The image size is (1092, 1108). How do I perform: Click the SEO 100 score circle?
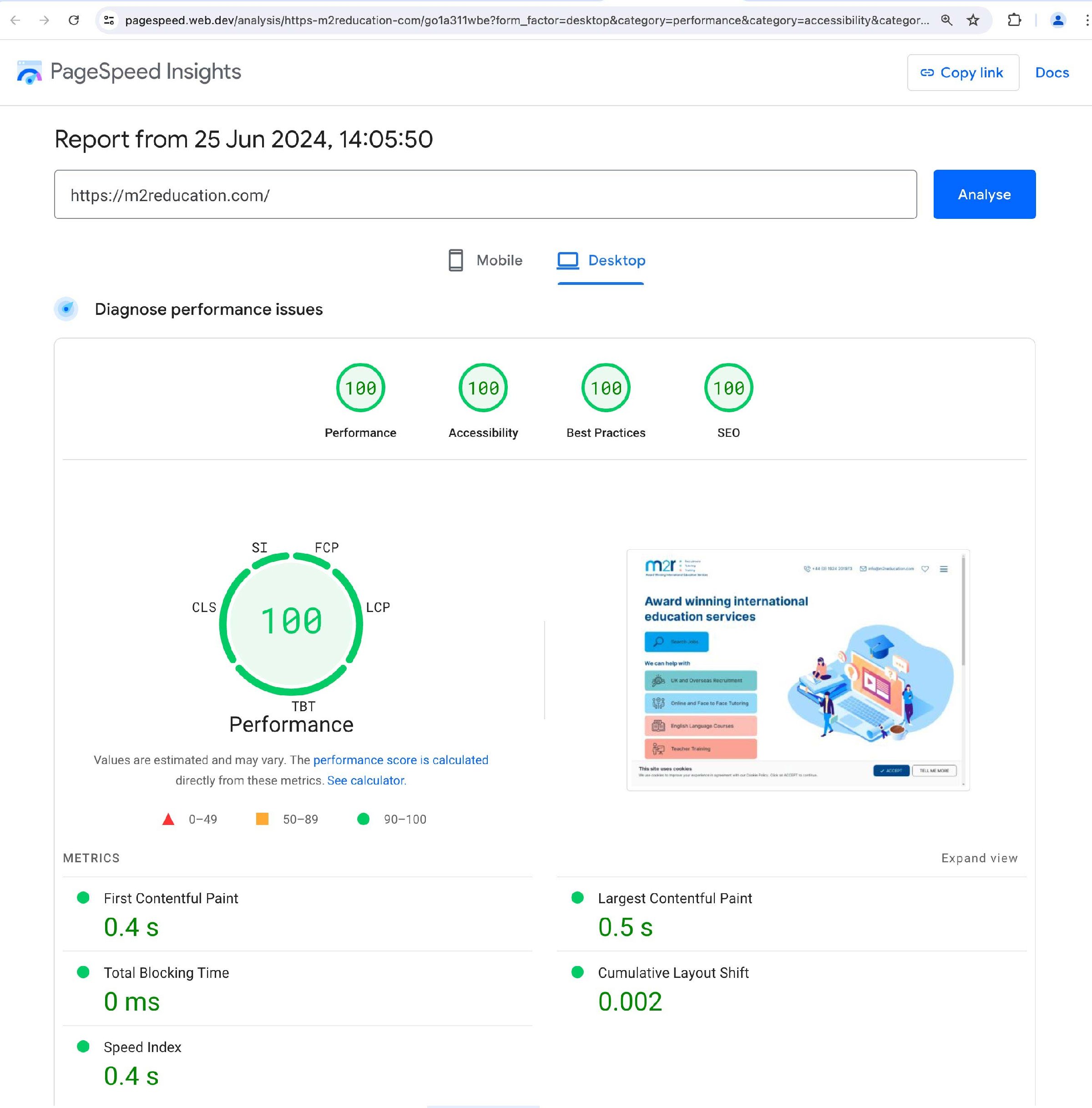click(x=728, y=388)
